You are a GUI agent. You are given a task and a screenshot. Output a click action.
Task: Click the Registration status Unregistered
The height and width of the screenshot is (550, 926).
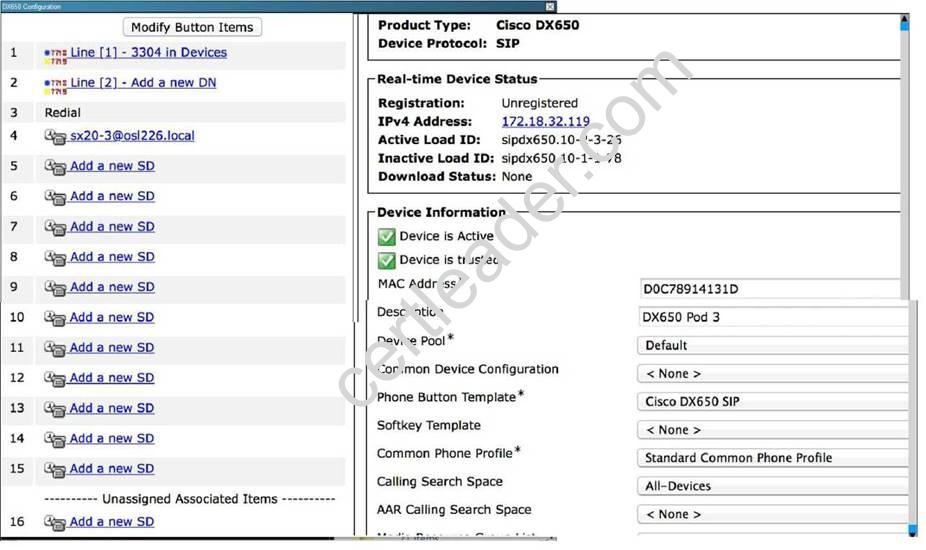coord(540,103)
